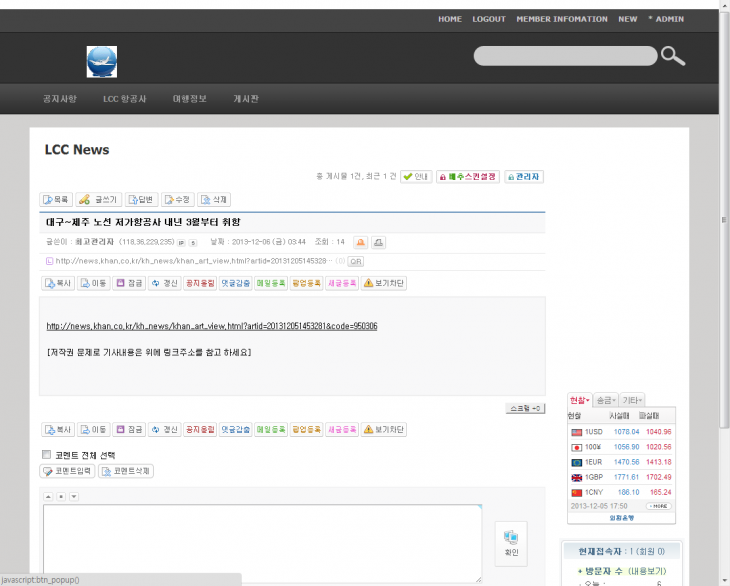The image size is (730, 586).
Task: Open the QR code for the article link
Action: tap(356, 261)
